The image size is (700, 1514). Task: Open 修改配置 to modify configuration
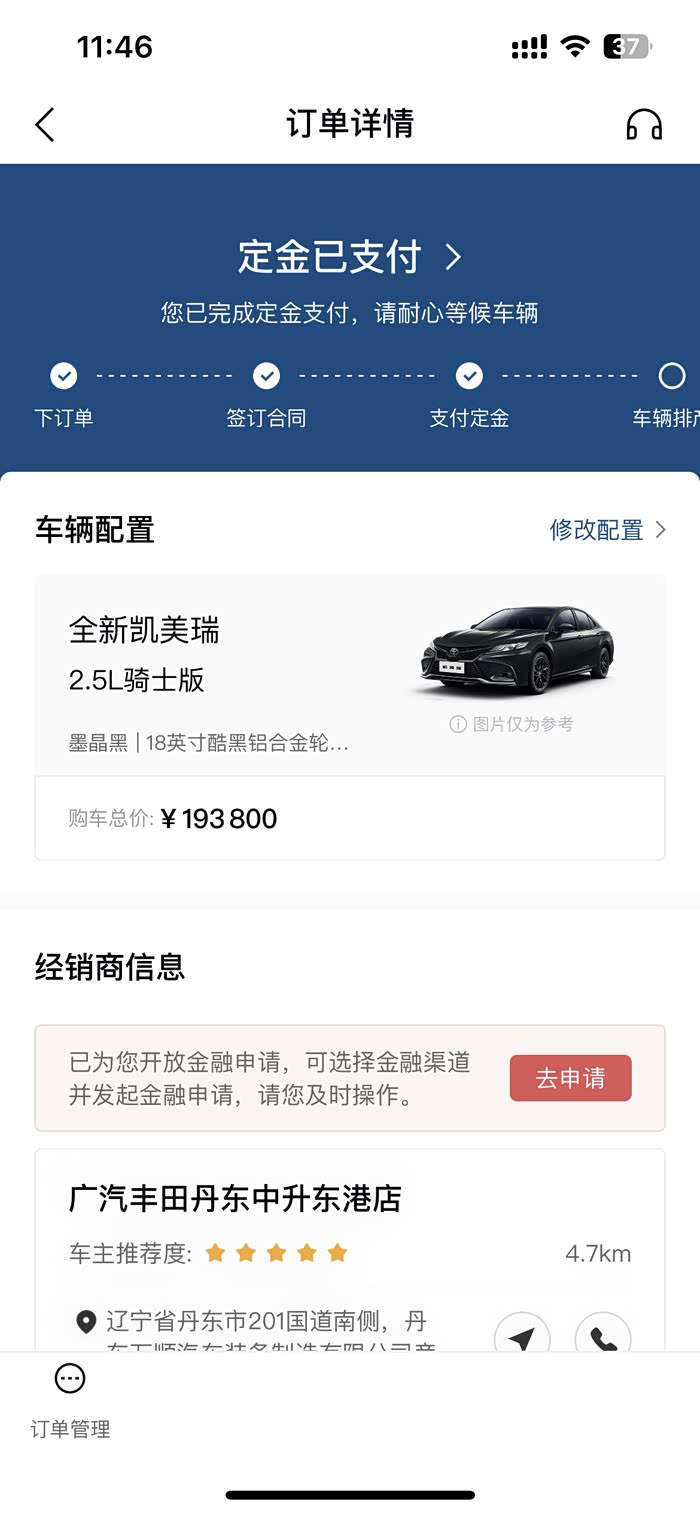pyautogui.click(x=607, y=530)
